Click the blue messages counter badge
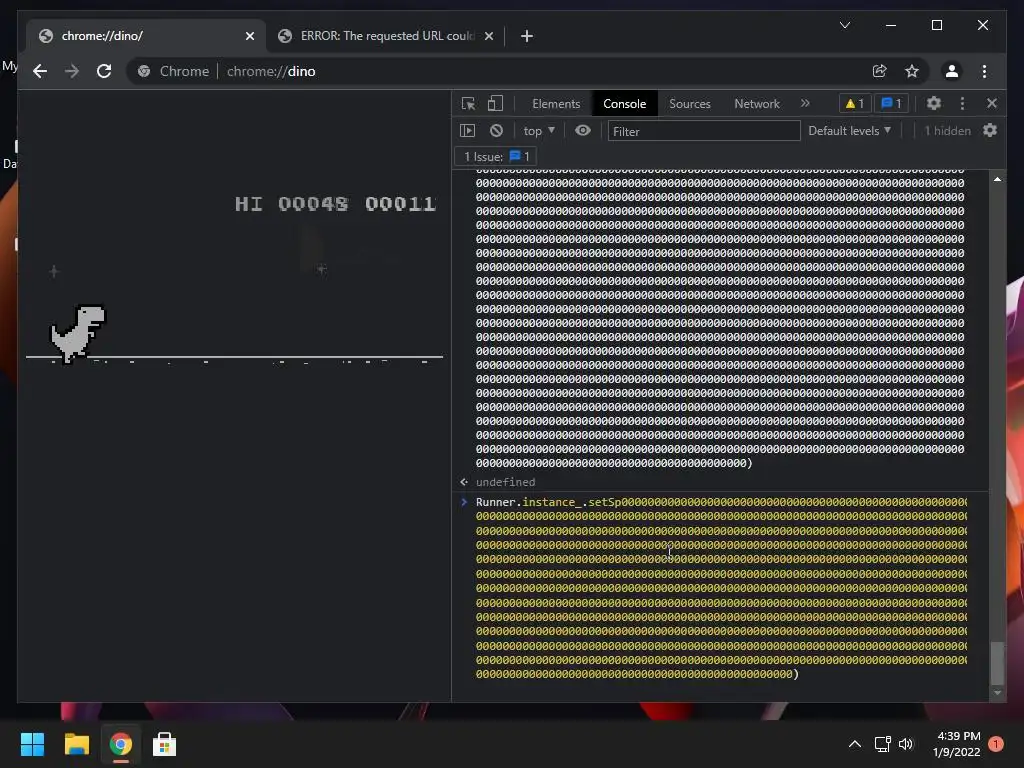Viewport: 1024px width, 768px height. (891, 103)
